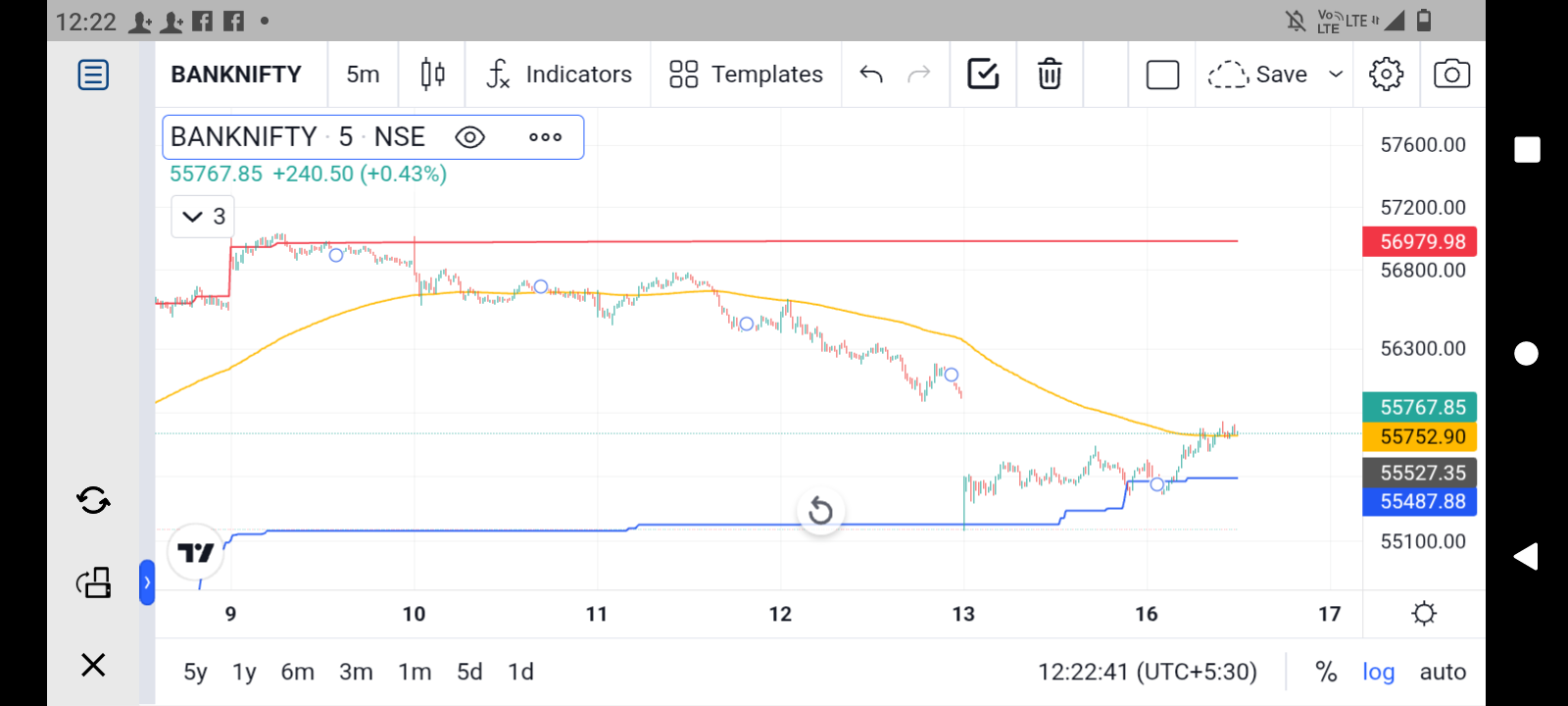Open chart settings gear icon
Viewport: 1568px width, 706px height.
[x=1386, y=75]
